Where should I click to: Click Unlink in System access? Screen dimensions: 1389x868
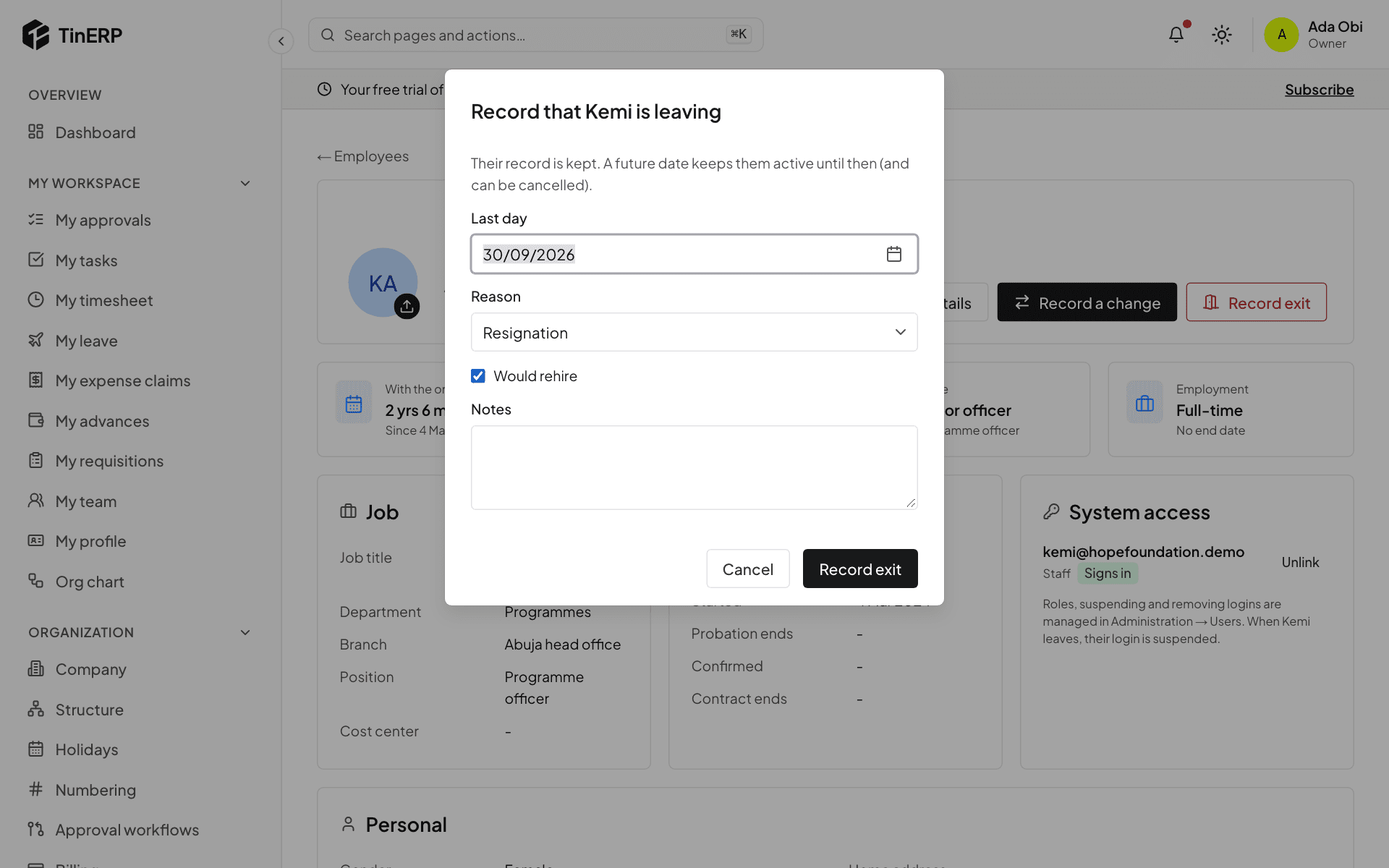tap(1300, 562)
